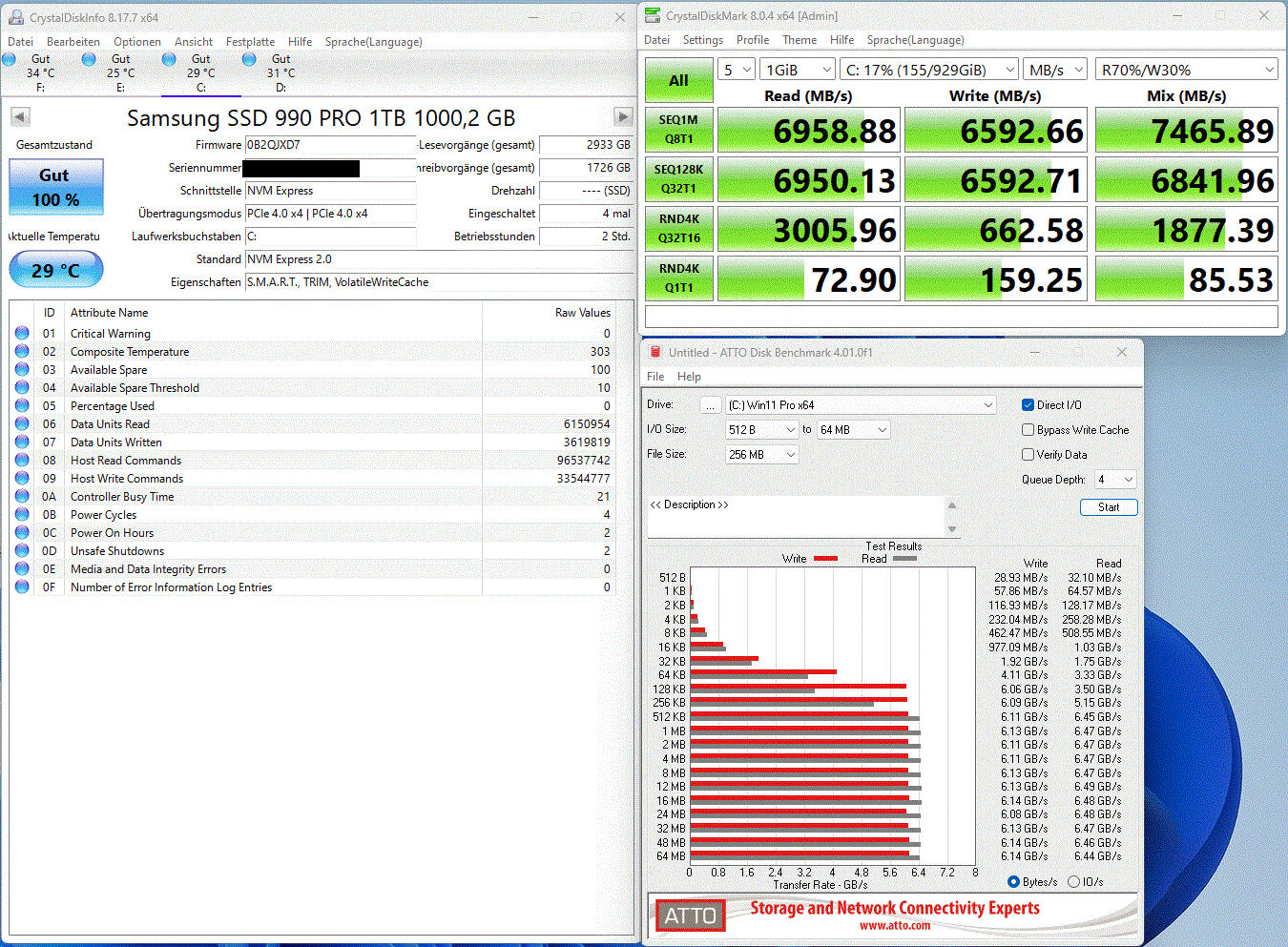Open test count dropdown showing 5
Screen dimensions: 1288x947
[737, 70]
